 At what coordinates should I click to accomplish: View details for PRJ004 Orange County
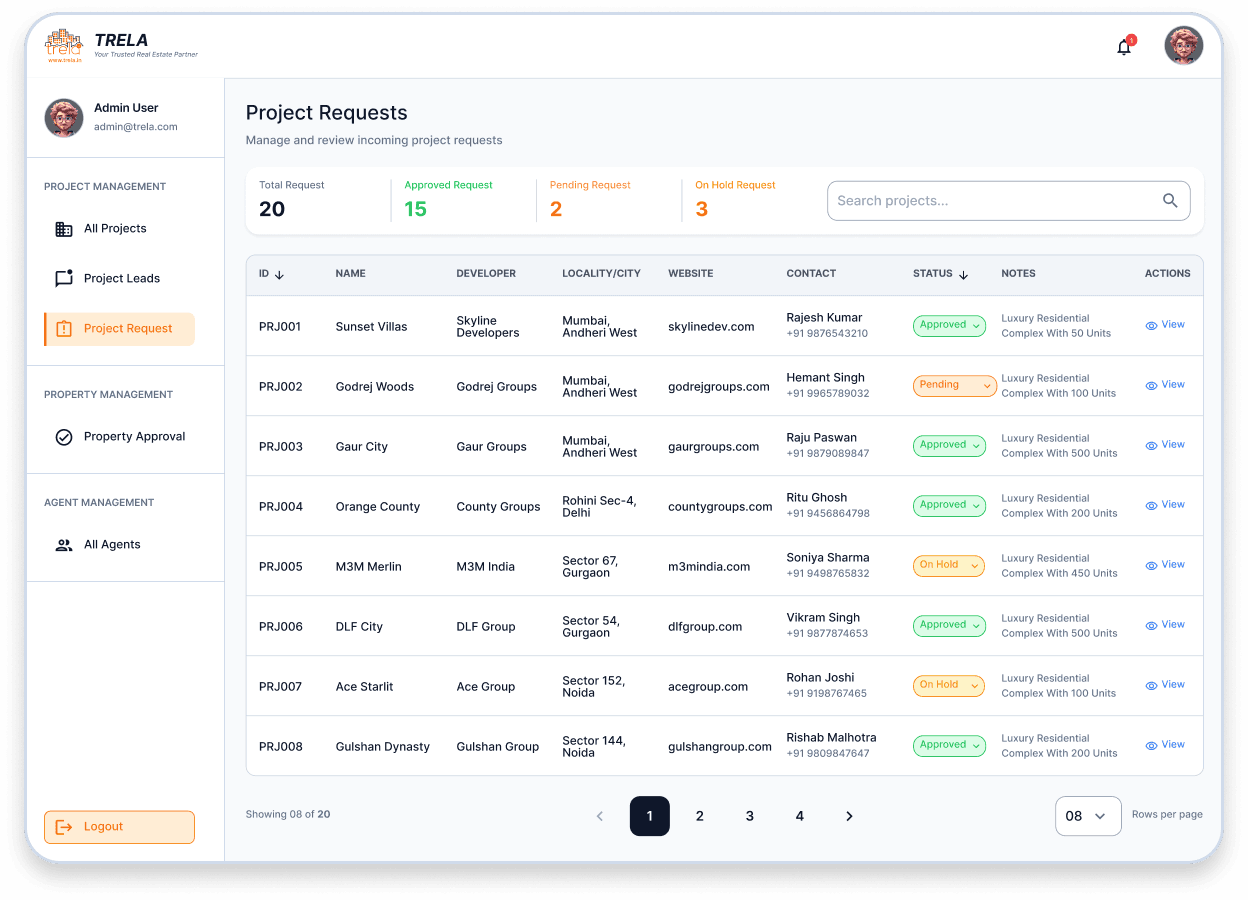click(1165, 505)
